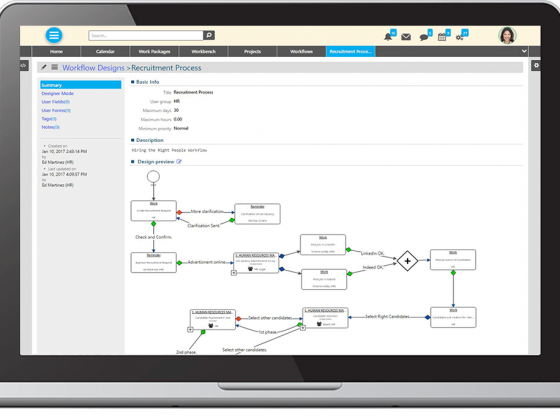The width and height of the screenshot is (560, 420).
Task: Expand plus box on Candidate Psychometric subprocess
Action: [190, 330]
